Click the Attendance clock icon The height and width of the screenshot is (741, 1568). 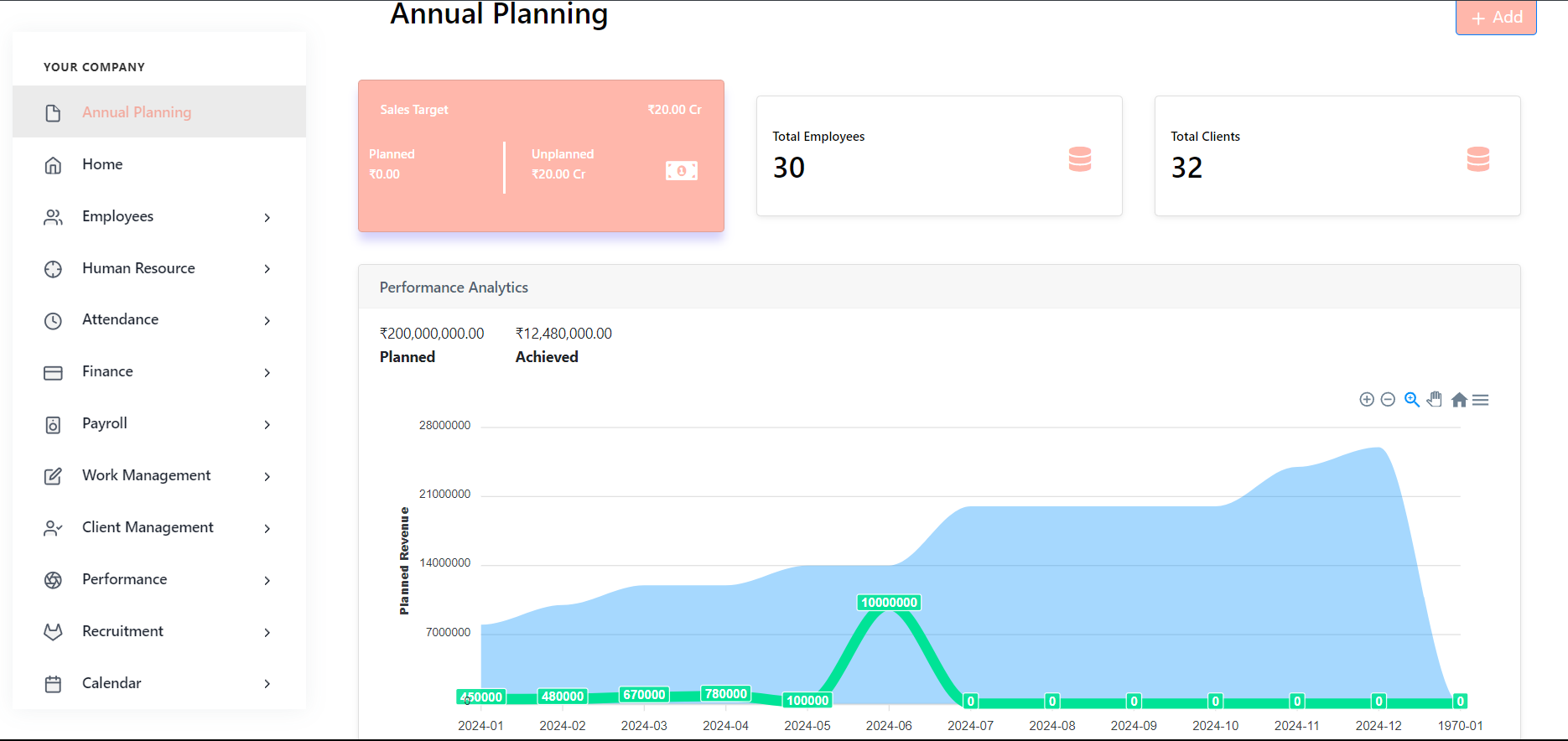[53, 321]
